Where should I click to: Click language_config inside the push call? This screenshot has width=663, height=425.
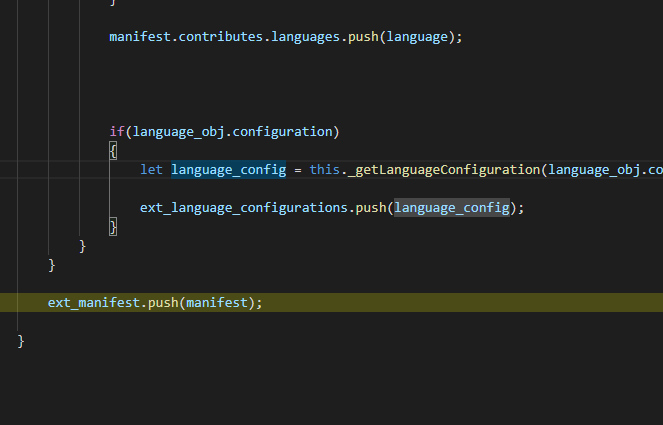452,208
